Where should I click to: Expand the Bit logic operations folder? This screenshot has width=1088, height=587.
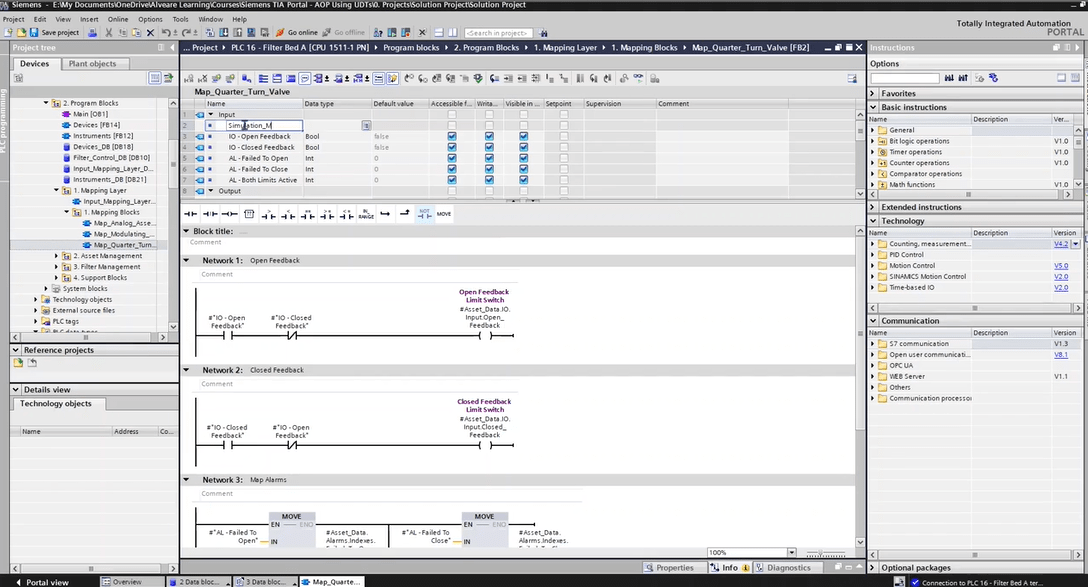tap(873, 141)
